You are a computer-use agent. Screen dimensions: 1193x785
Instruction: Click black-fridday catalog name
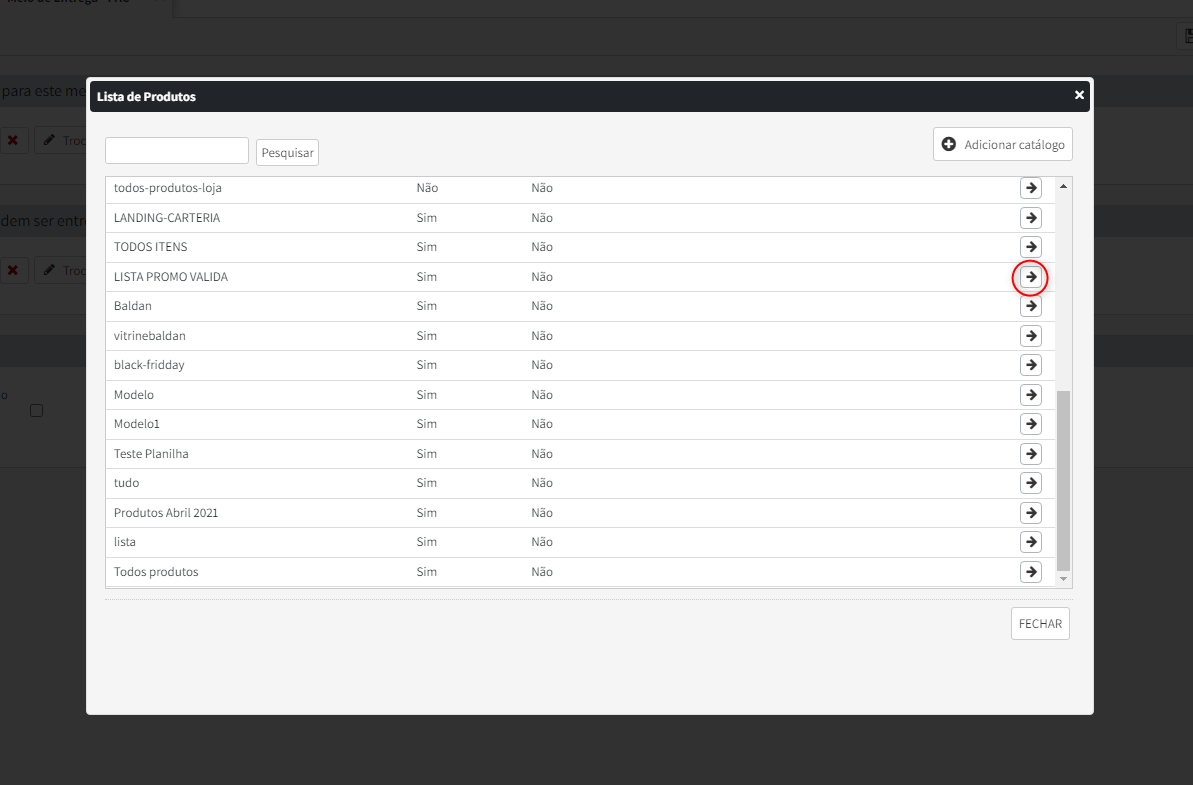[x=149, y=365]
